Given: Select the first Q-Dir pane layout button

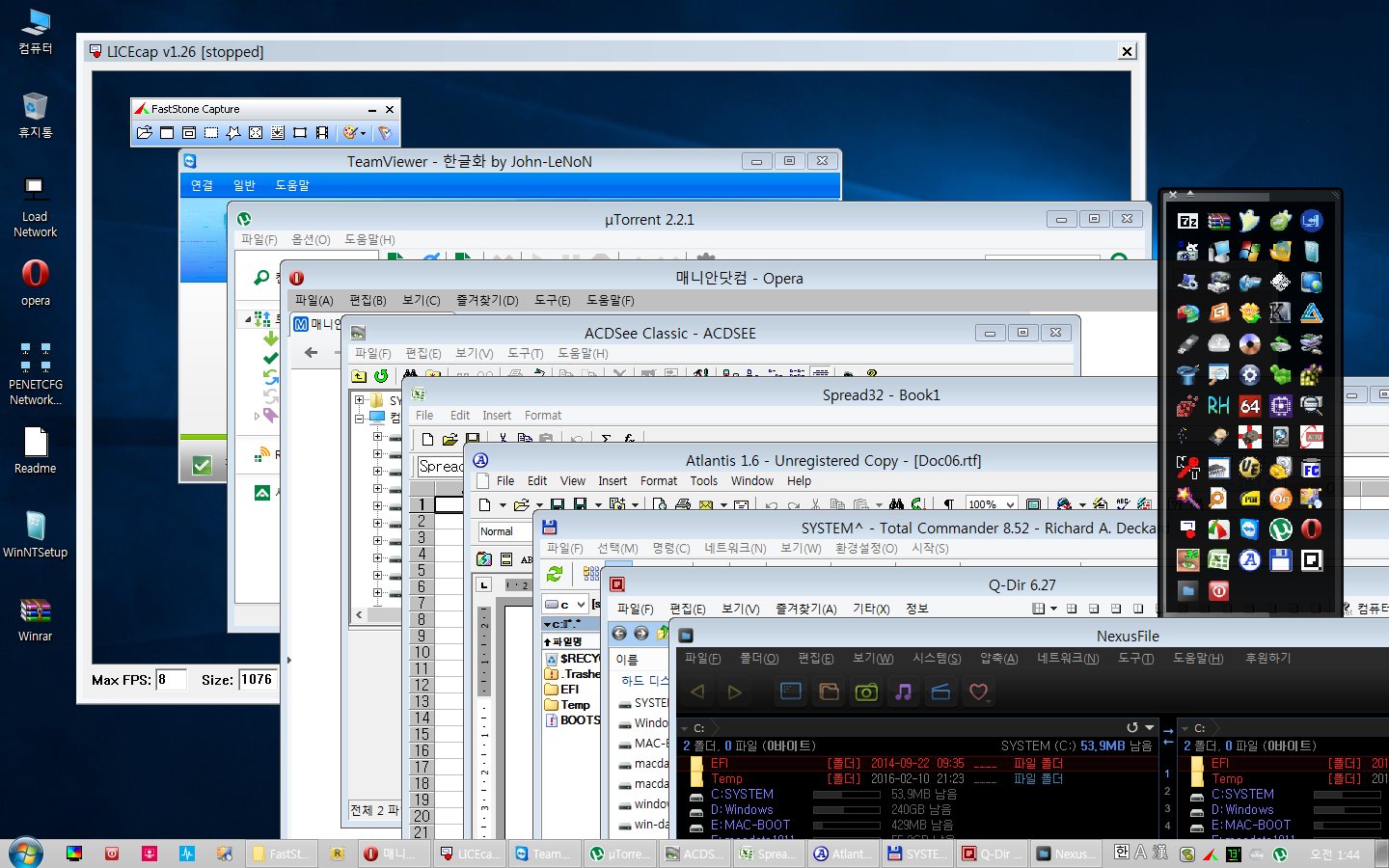Looking at the screenshot, I should (x=1072, y=609).
